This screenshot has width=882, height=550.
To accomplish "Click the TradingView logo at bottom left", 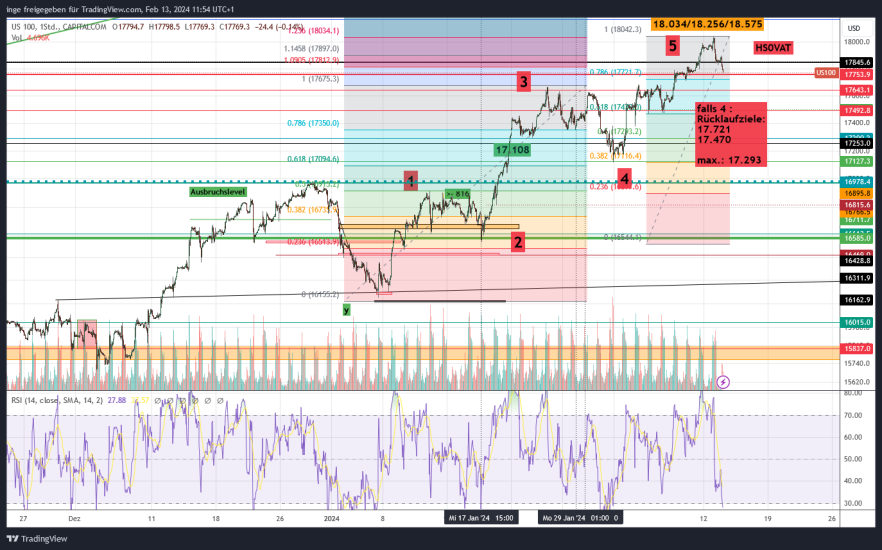I will pyautogui.click(x=40, y=537).
